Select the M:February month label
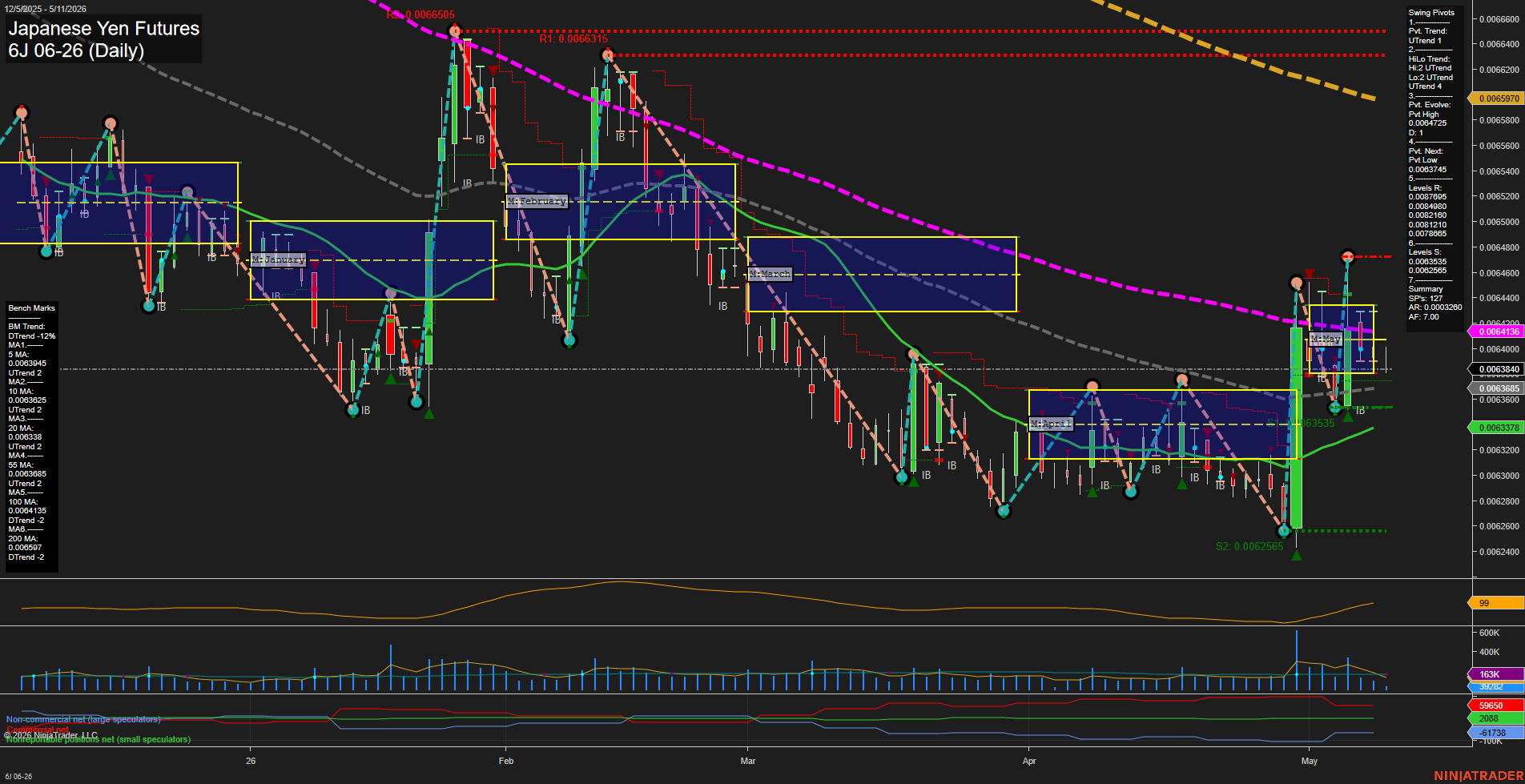1525x784 pixels. (x=537, y=201)
